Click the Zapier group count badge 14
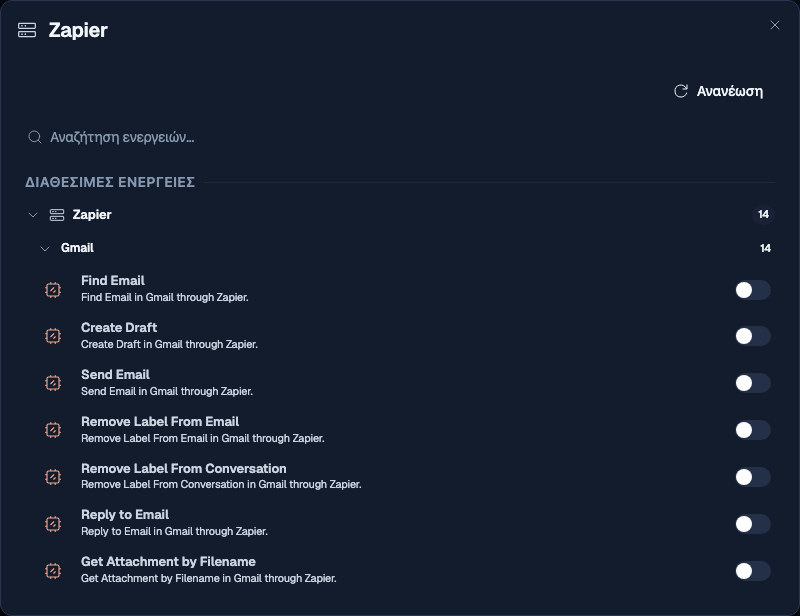Viewport: 800px width, 616px height. (x=763, y=214)
